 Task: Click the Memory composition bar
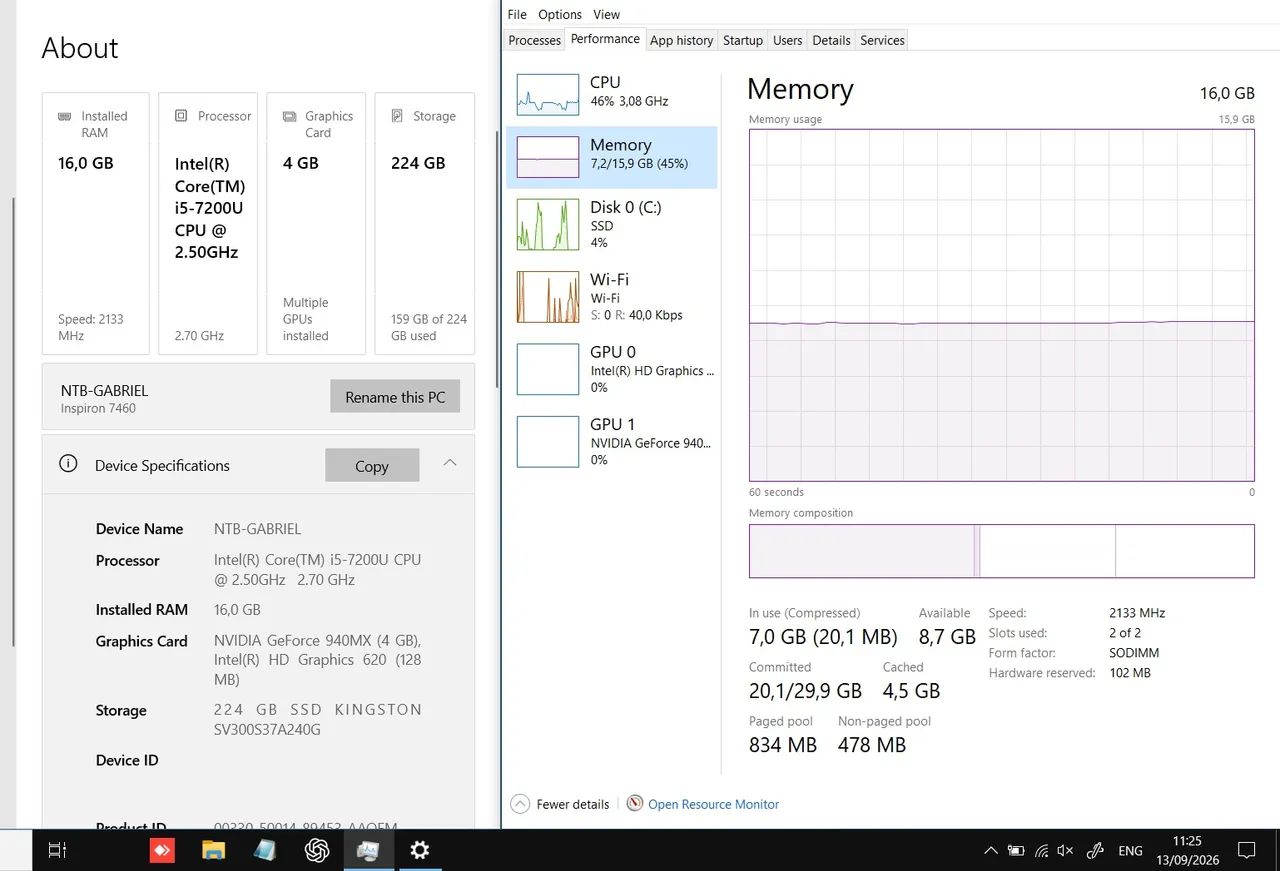point(1001,551)
